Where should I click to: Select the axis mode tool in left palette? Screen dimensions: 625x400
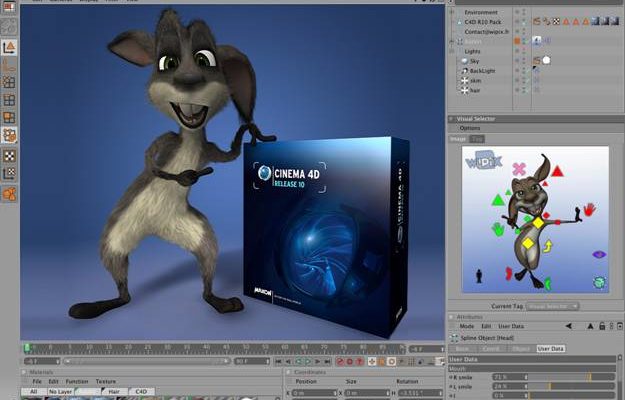9,47
